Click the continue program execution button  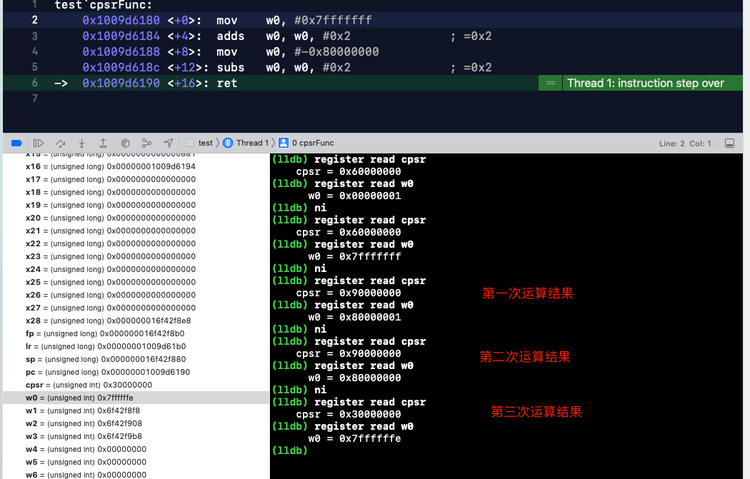39,143
